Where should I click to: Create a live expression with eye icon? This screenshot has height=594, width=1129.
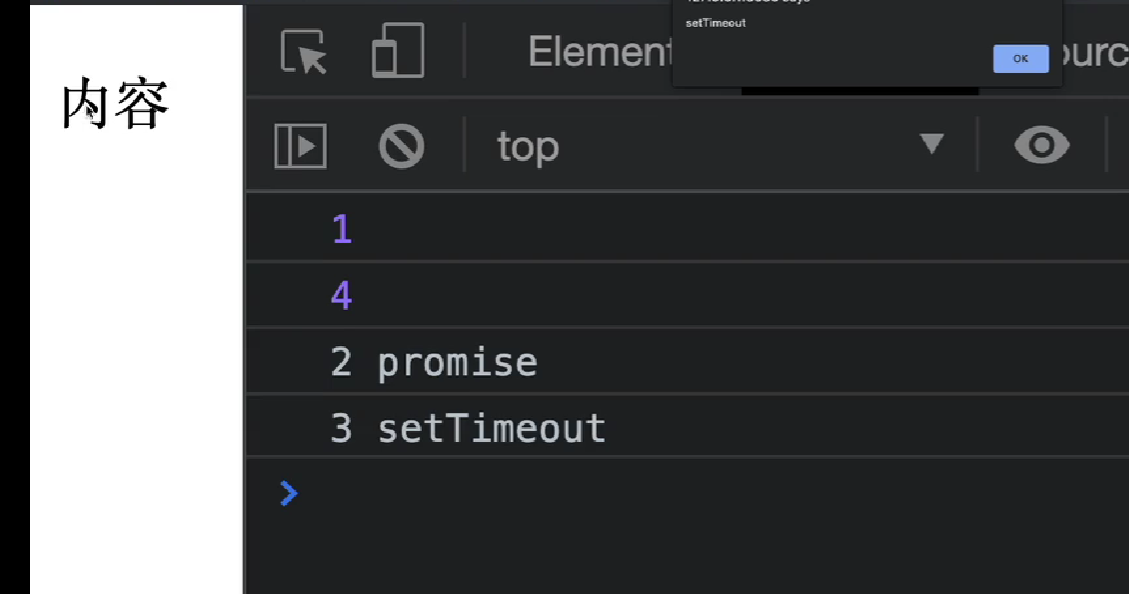tap(1042, 145)
